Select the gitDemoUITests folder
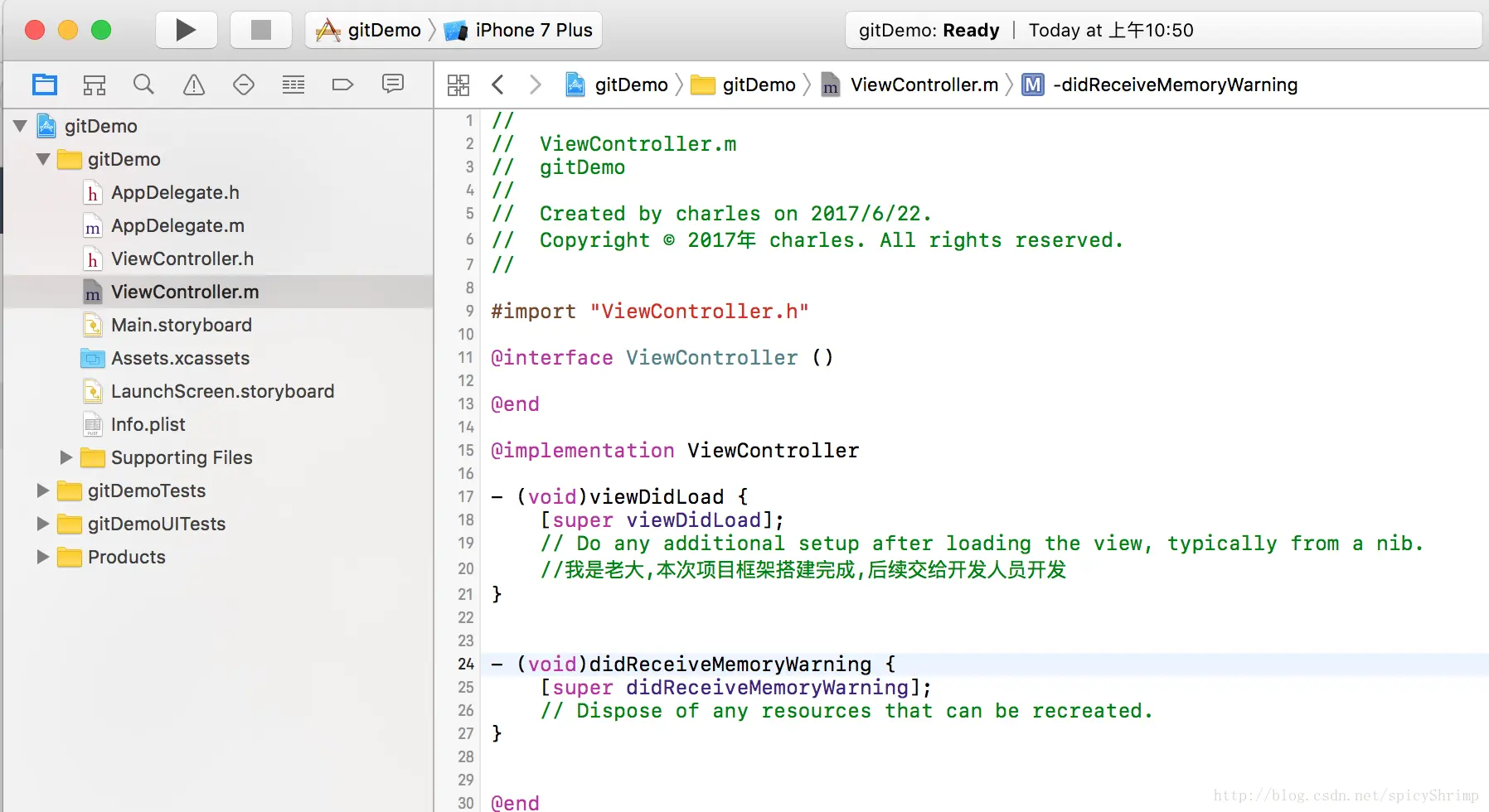The width and height of the screenshot is (1489, 812). pos(157,524)
